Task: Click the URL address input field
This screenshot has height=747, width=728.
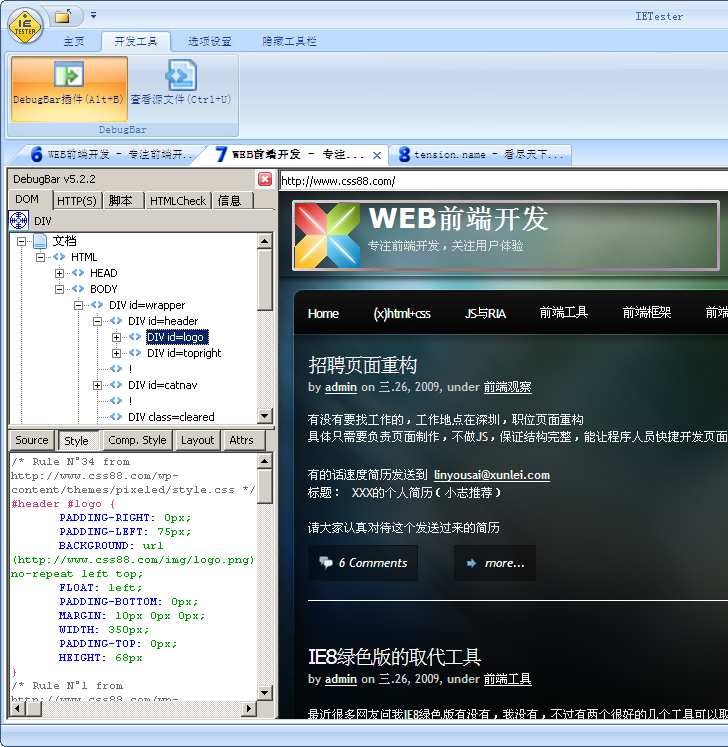Action: 500,181
